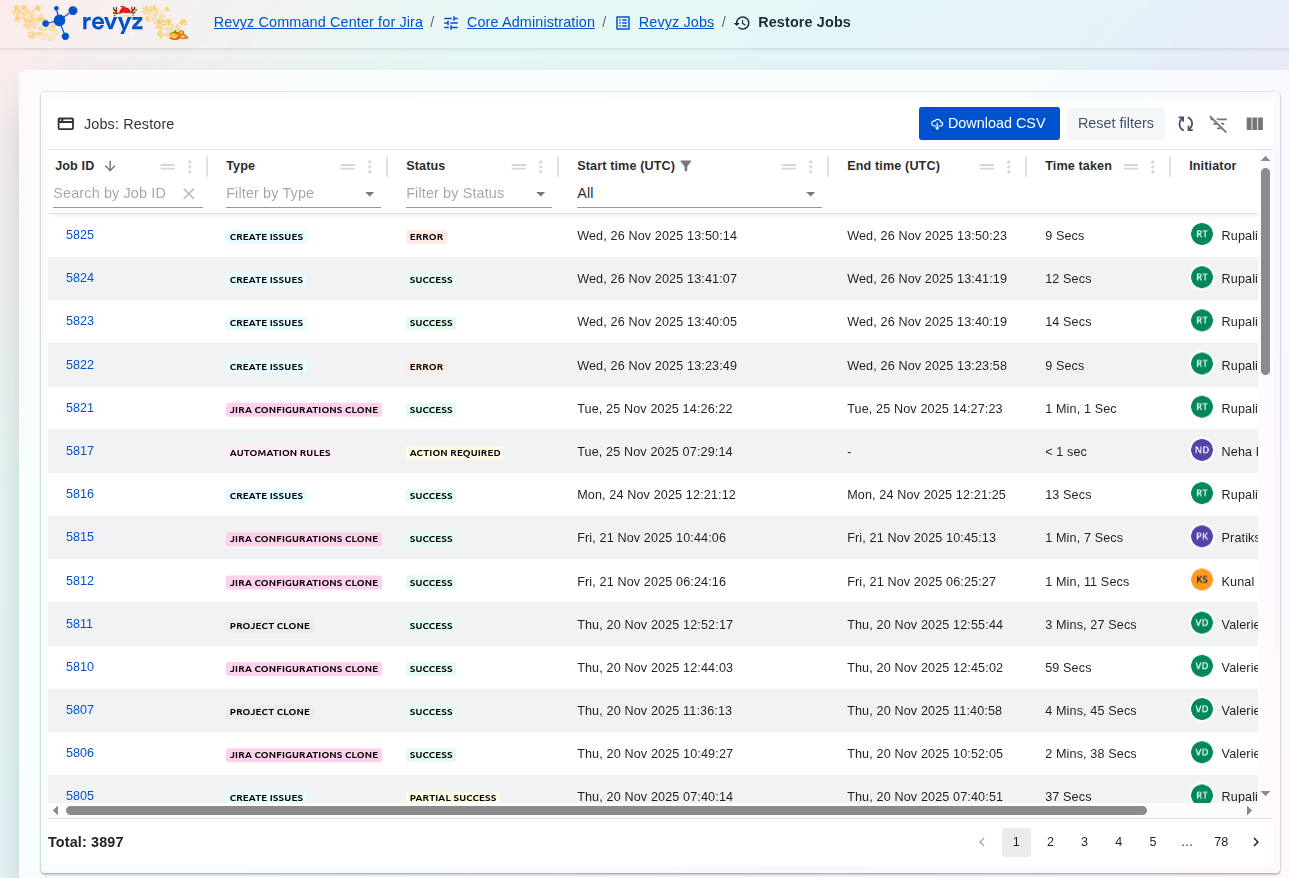Open Core Administration breadcrumb link
The image size is (1289, 878).
click(x=530, y=22)
